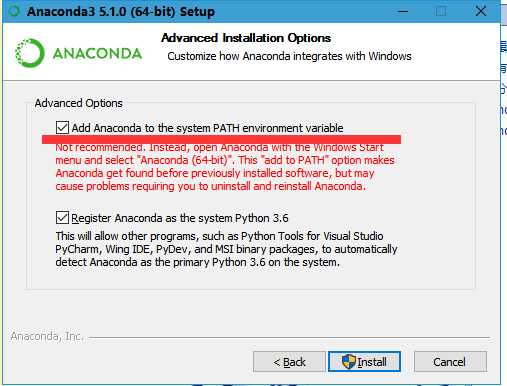Image resolution: width=507 pixels, height=386 pixels.
Task: Go back with the < Back button
Action: [289, 362]
